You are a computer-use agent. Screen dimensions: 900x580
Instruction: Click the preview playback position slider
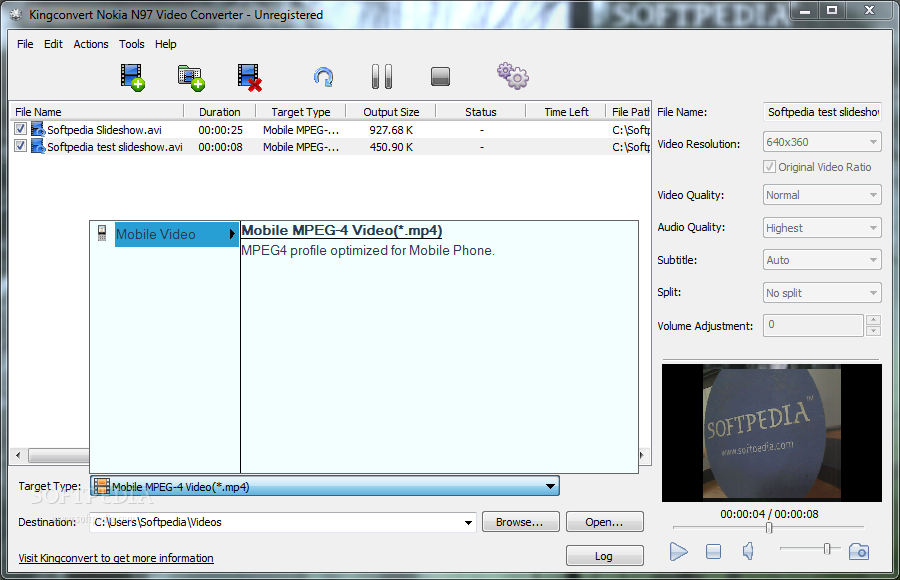click(x=769, y=527)
